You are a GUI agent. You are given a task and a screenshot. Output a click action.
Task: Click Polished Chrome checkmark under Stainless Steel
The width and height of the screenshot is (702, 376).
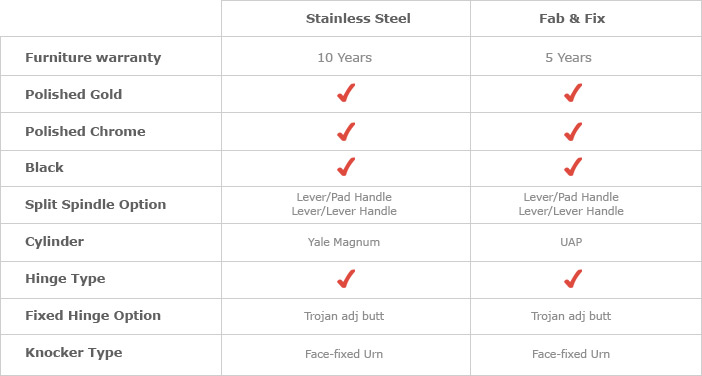point(346,132)
